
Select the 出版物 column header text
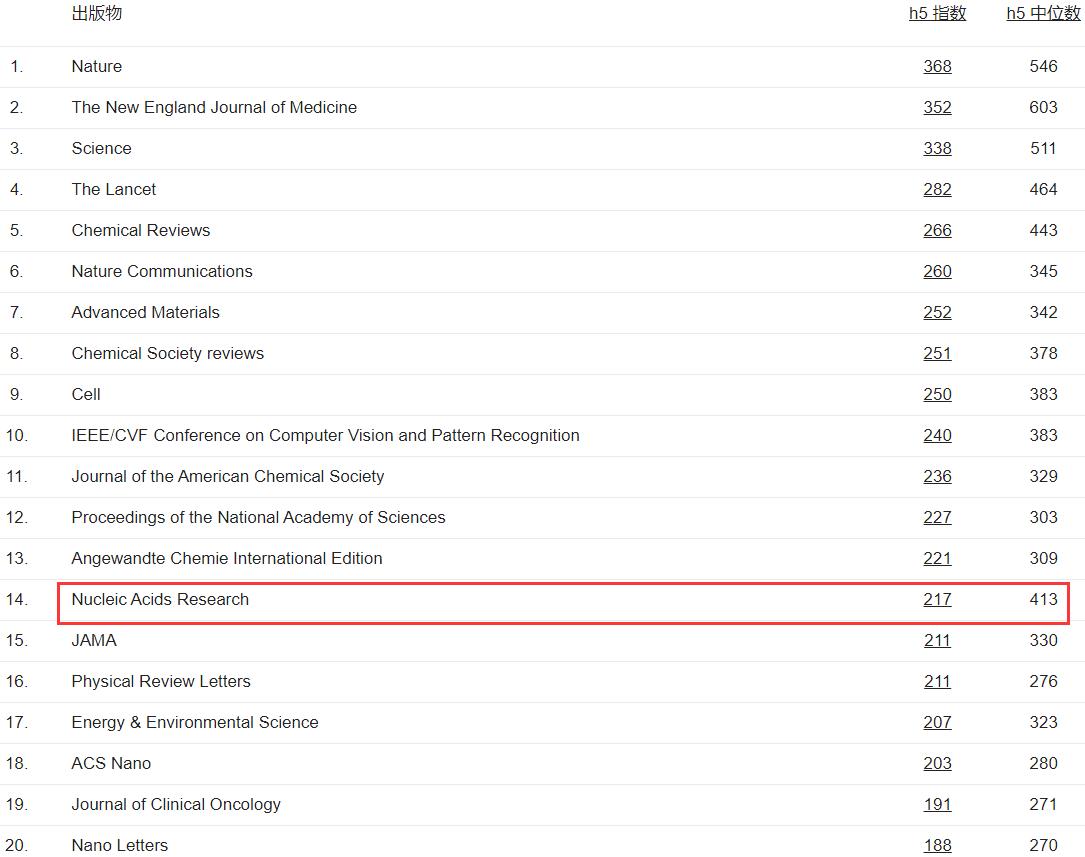(x=97, y=13)
